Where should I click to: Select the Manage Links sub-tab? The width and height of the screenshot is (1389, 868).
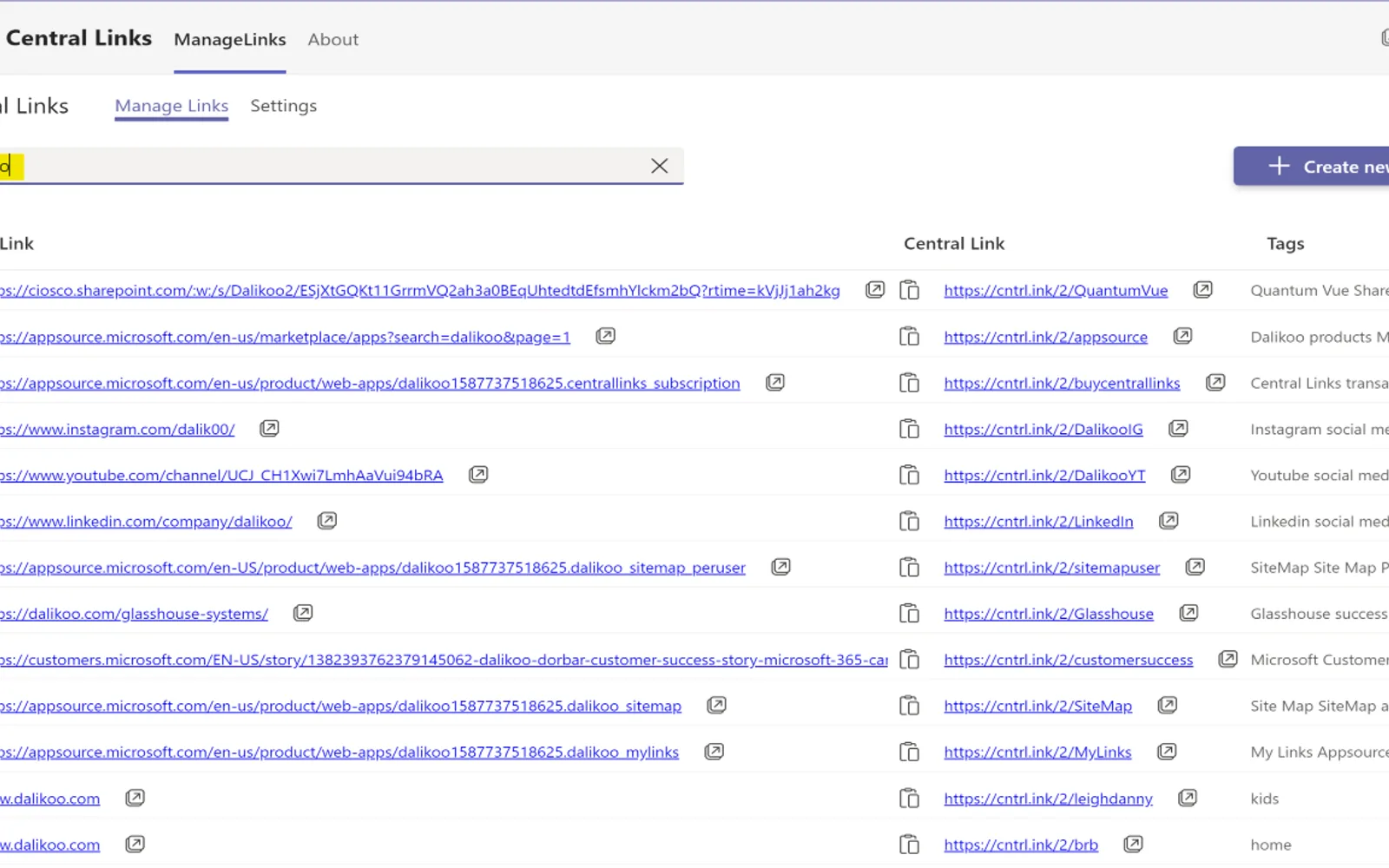[172, 106]
